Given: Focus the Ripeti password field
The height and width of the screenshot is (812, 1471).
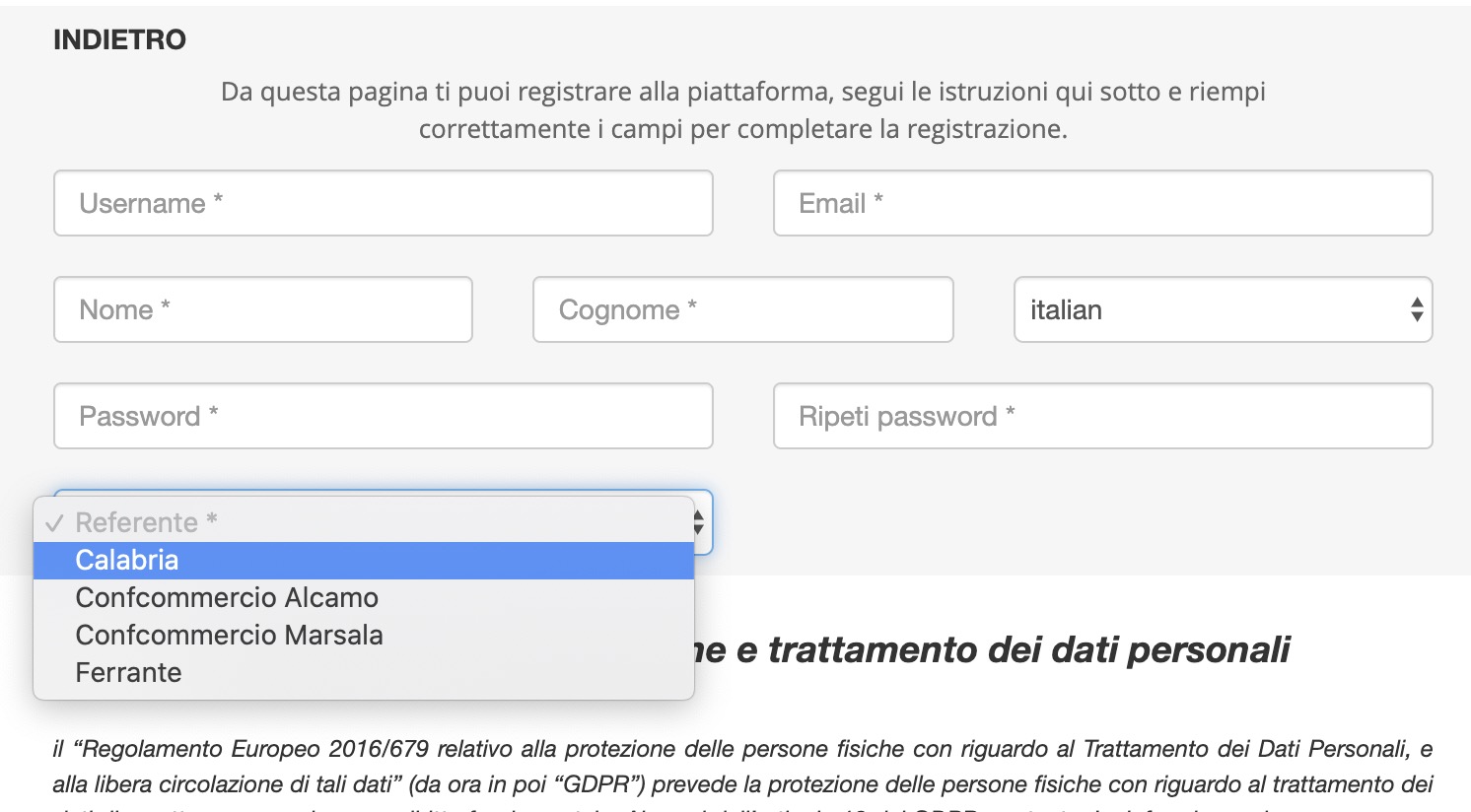Looking at the screenshot, I should [x=1102, y=416].
